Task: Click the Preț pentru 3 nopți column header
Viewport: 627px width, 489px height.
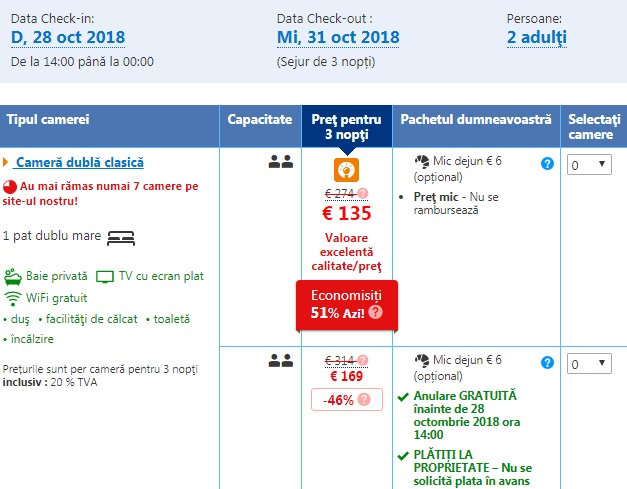Action: click(346, 126)
